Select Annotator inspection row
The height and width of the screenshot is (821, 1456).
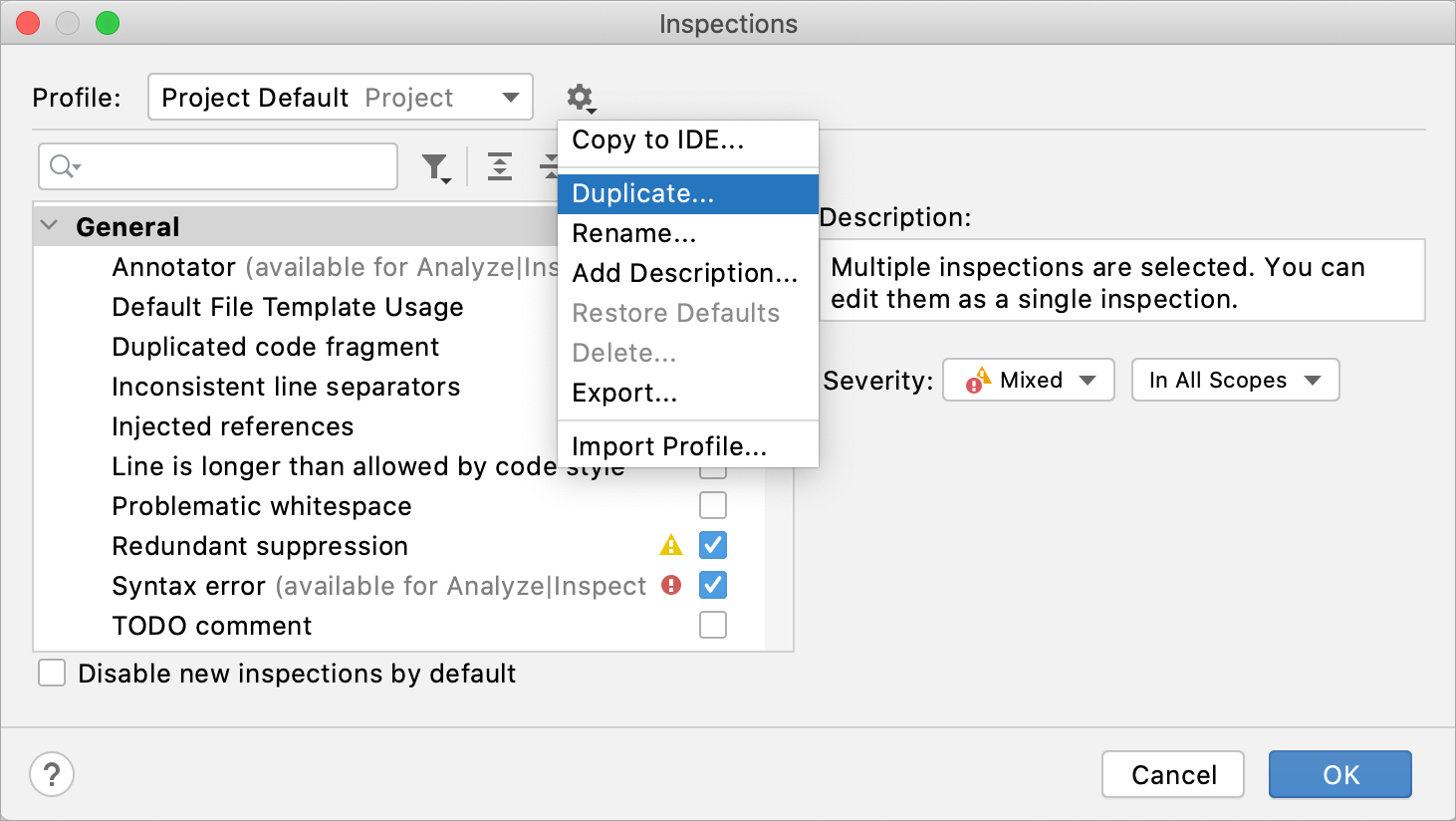click(296, 267)
